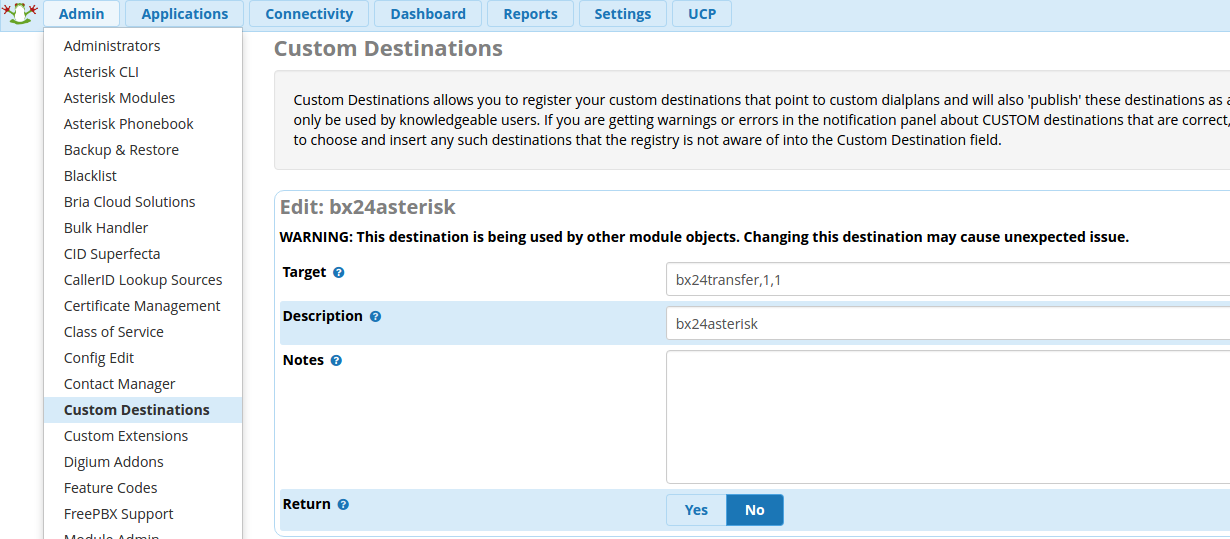The height and width of the screenshot is (539, 1230).
Task: Open the Reports menu
Action: pyautogui.click(x=531, y=14)
